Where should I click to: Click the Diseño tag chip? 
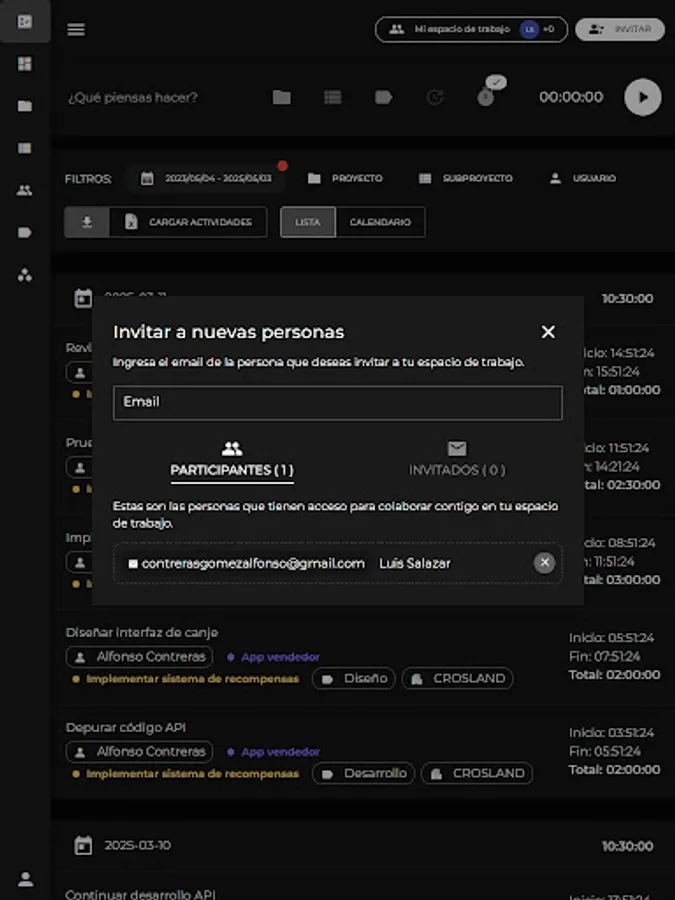pos(354,678)
